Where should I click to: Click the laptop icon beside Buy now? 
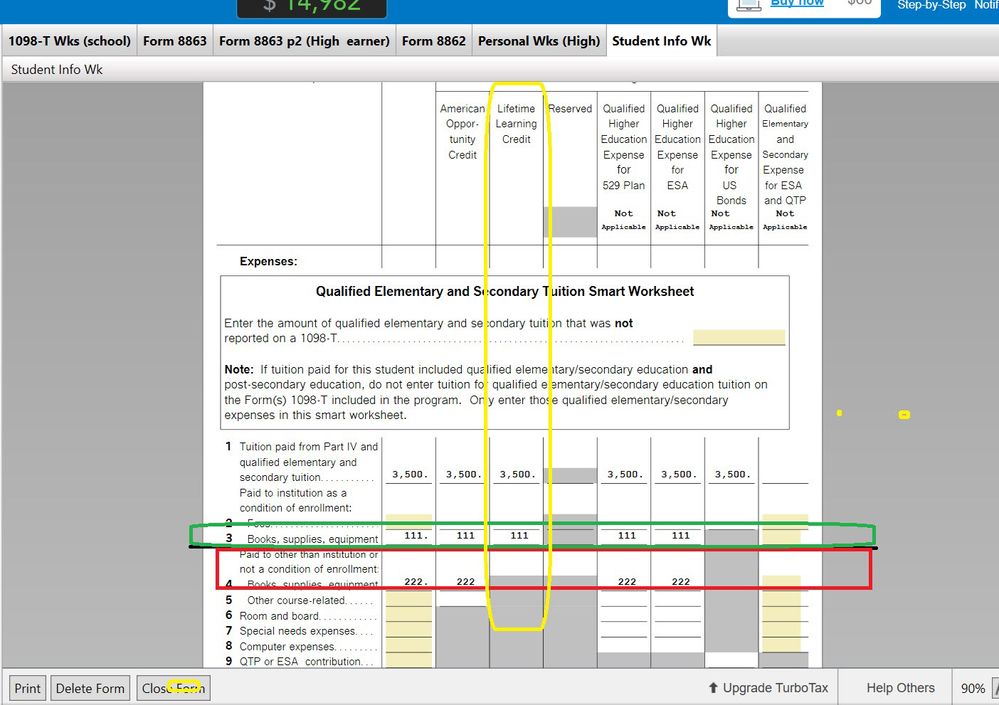pyautogui.click(x=749, y=5)
